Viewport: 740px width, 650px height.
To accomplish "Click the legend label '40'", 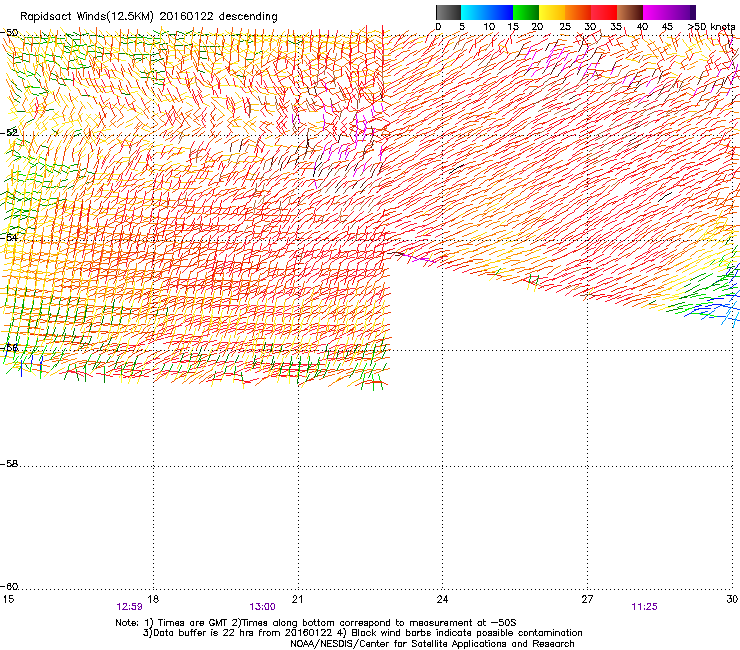I will tap(642, 27).
